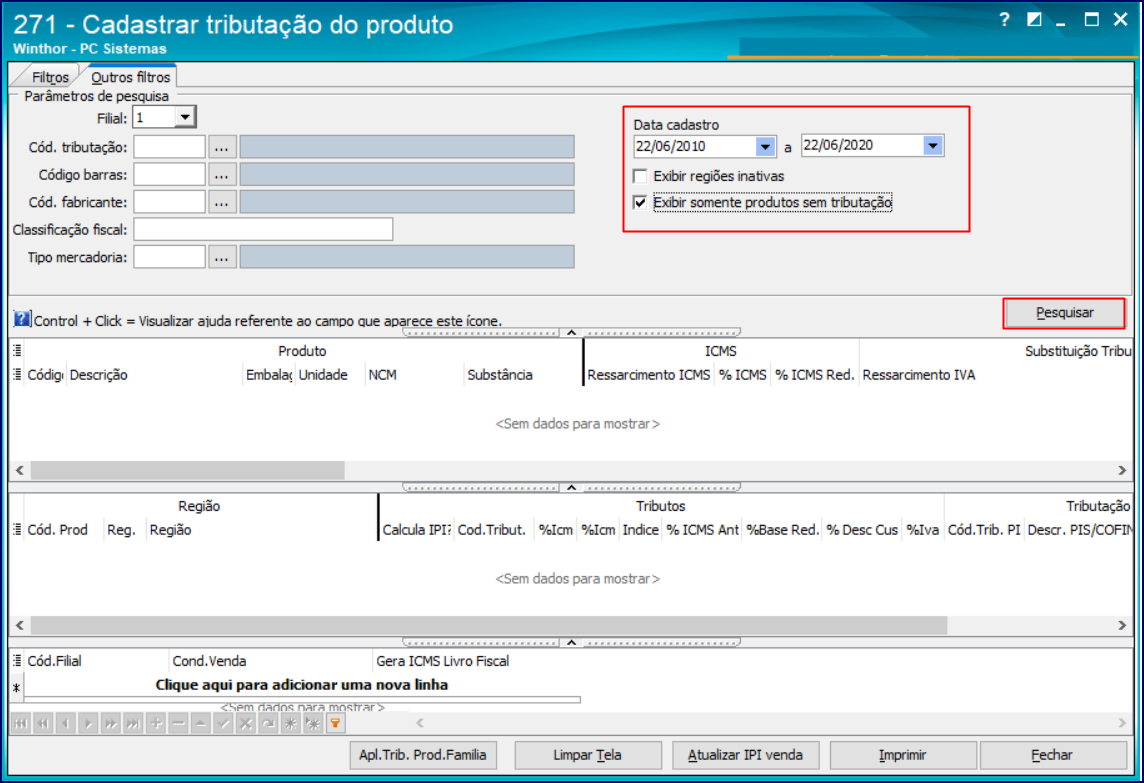Click the Região grid horizontal scrollbar thumb
The image size is (1144, 783).
click(x=489, y=625)
